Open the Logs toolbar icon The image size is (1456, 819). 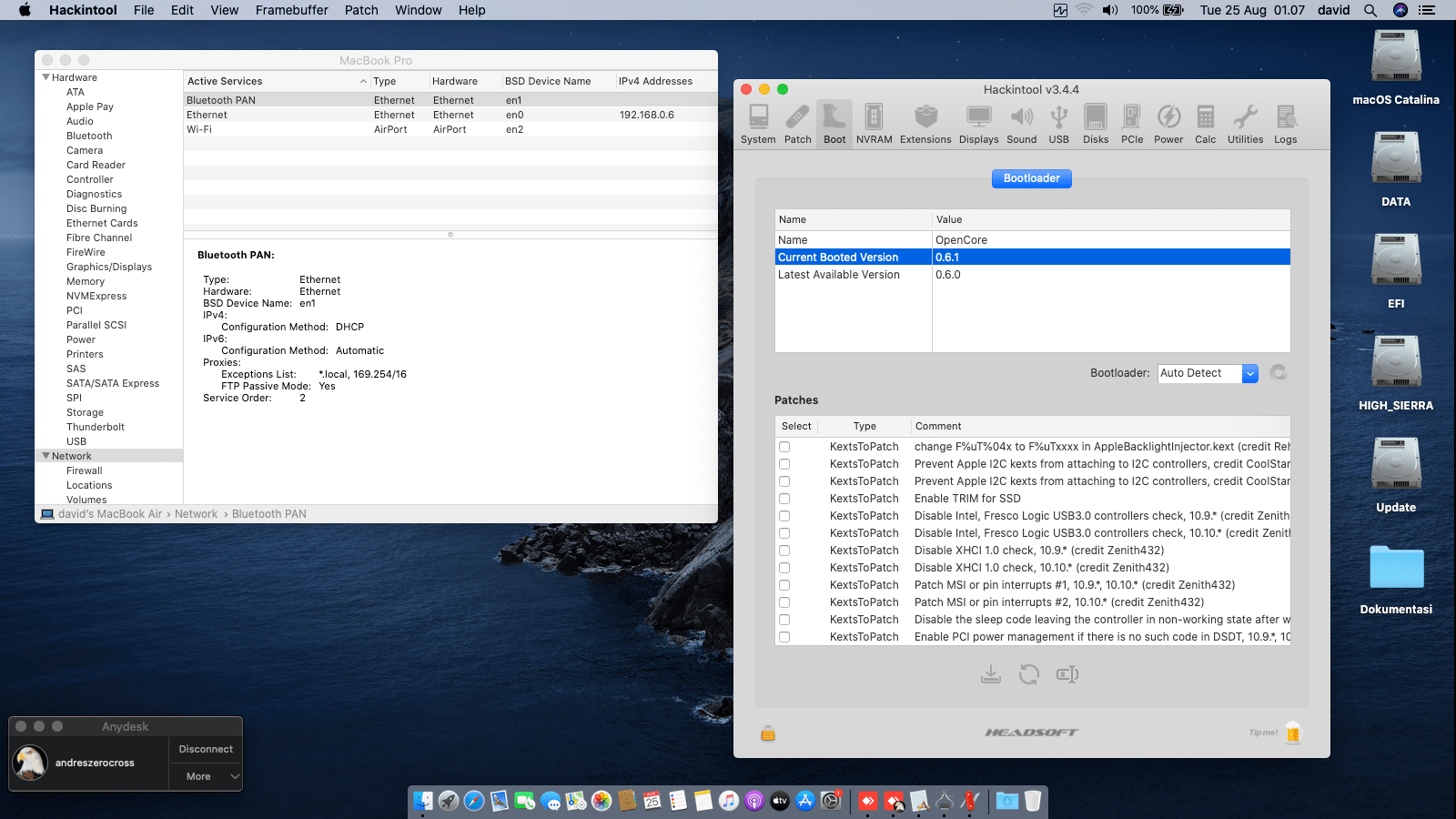coord(1285,124)
